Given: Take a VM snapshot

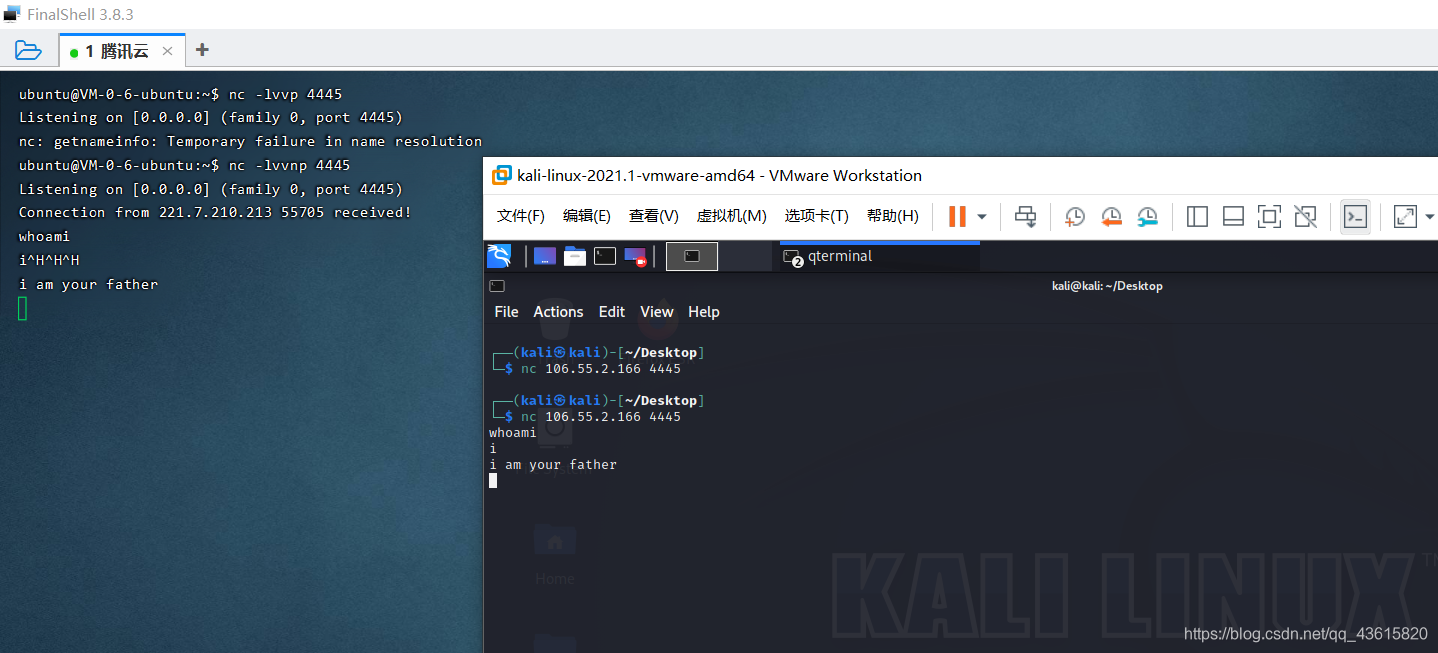Looking at the screenshot, I should pyautogui.click(x=1075, y=216).
